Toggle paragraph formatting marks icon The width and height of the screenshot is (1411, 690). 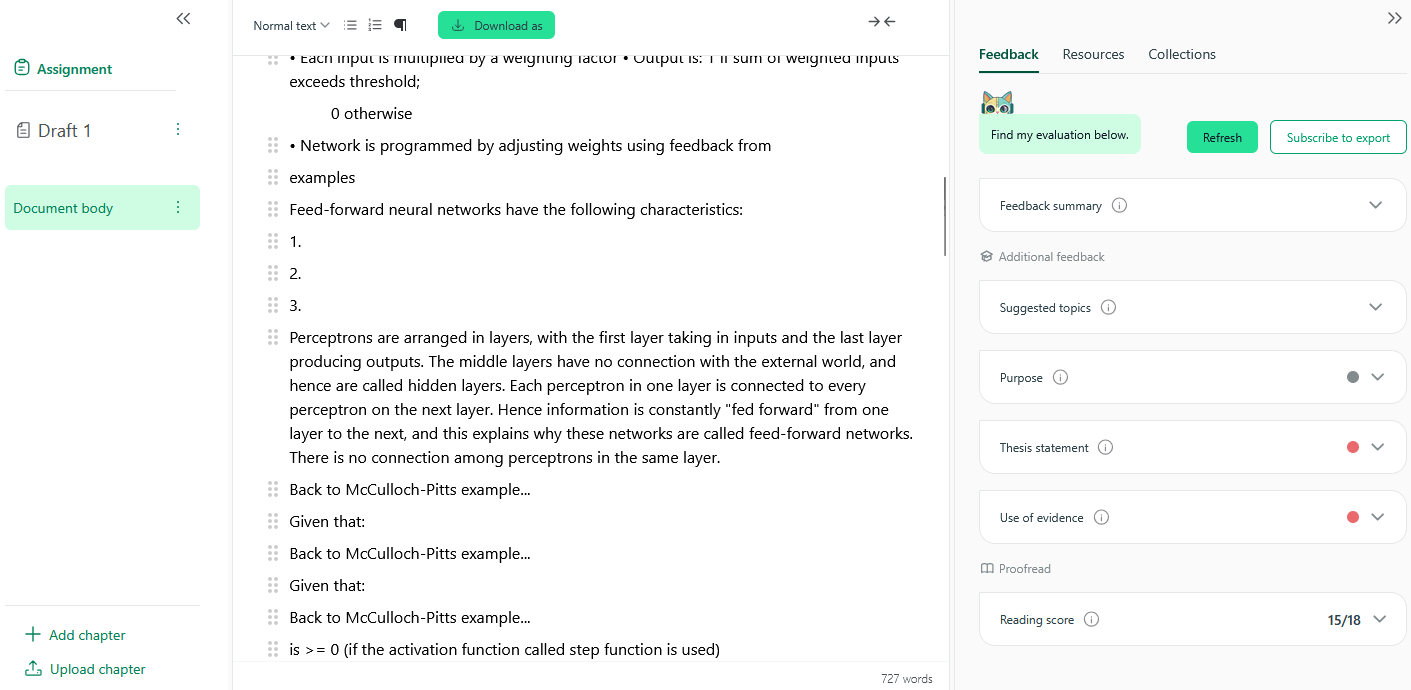(400, 25)
